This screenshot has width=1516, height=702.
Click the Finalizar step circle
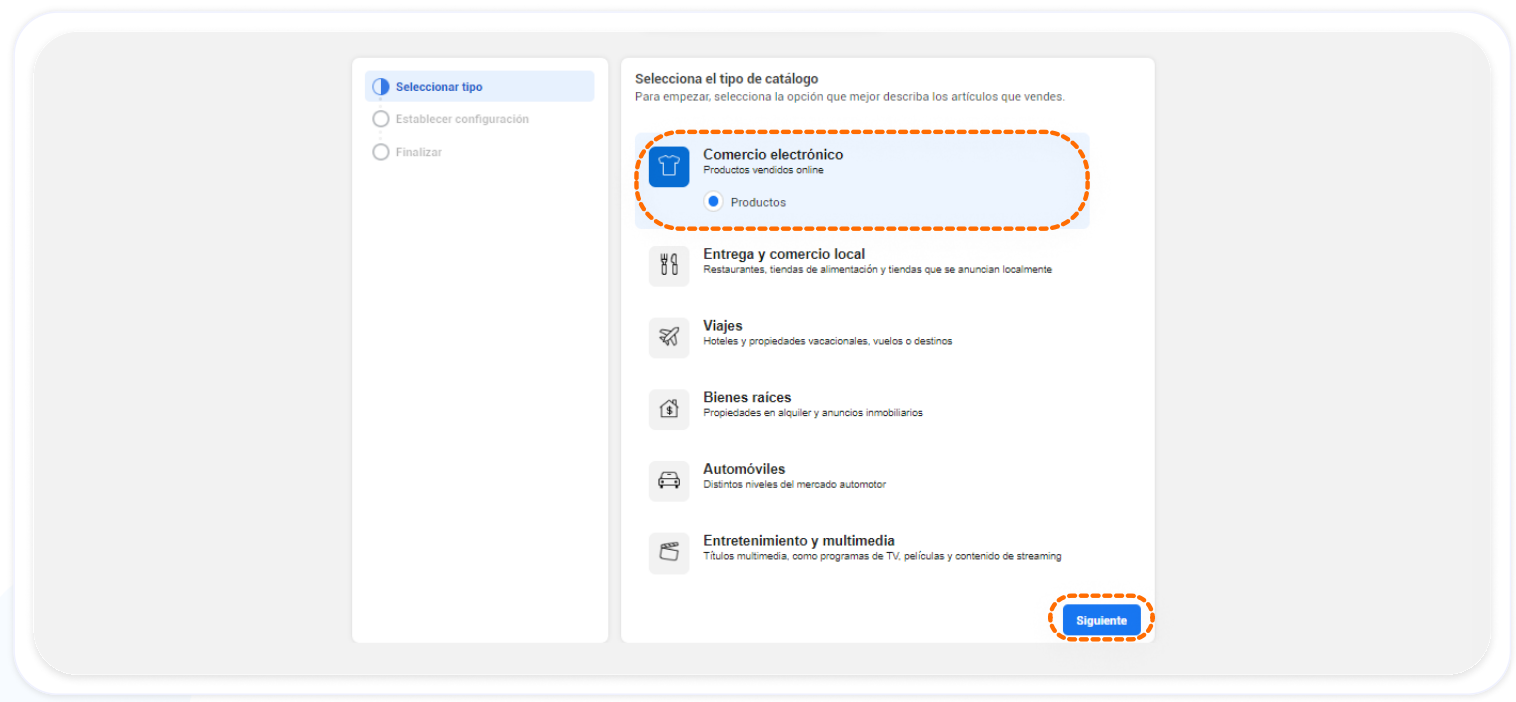[380, 152]
